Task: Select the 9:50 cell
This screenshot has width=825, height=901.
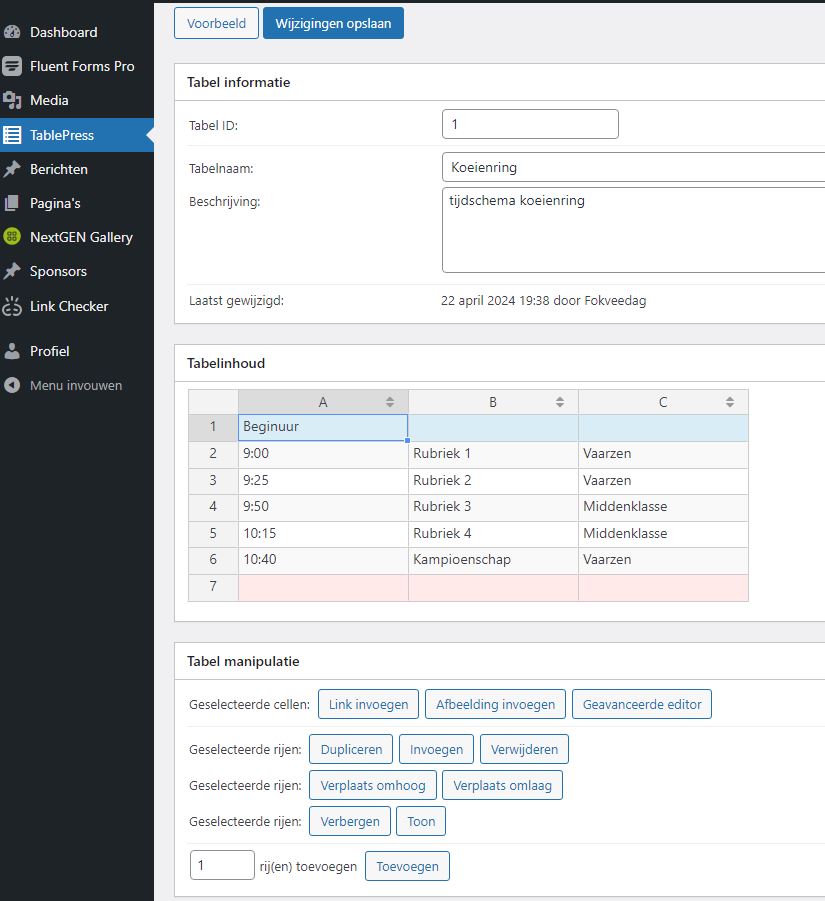Action: [323, 507]
